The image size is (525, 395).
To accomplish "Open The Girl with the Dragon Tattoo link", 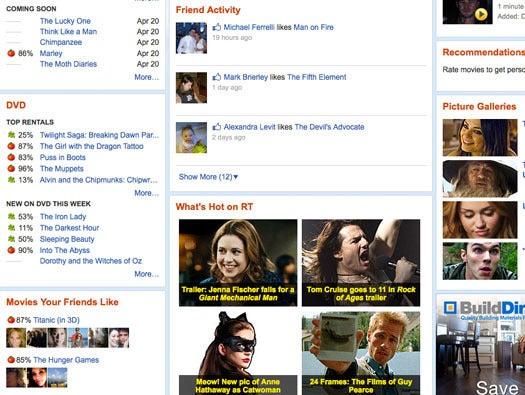I will [92, 146].
